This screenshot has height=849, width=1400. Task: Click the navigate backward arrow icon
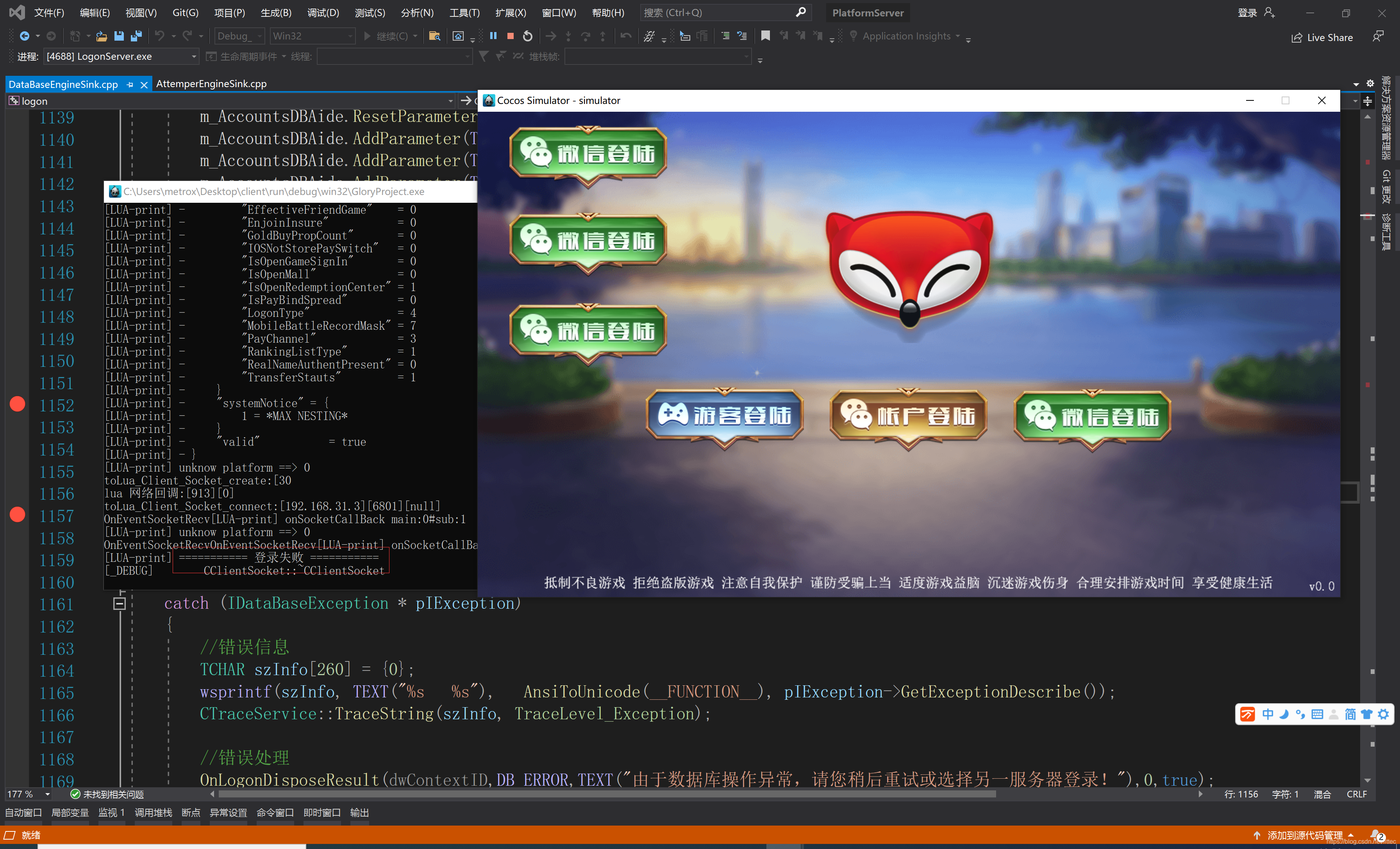[x=25, y=36]
